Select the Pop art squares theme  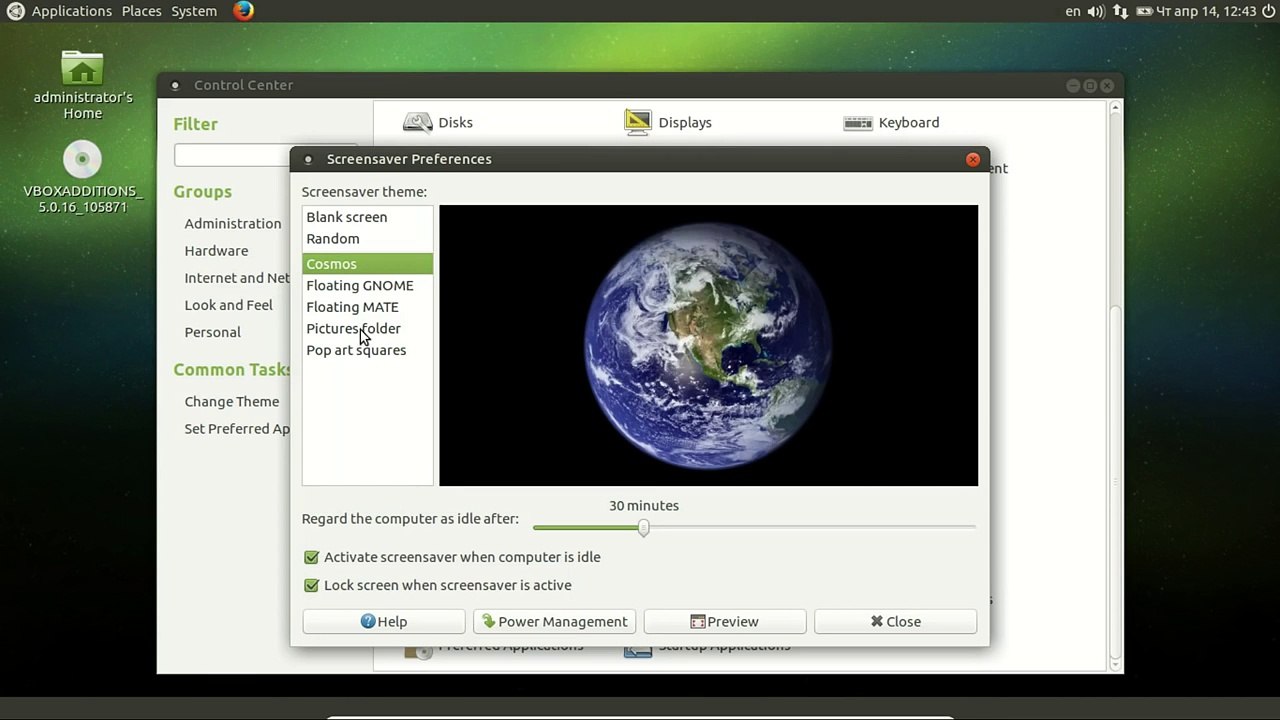pos(367,350)
